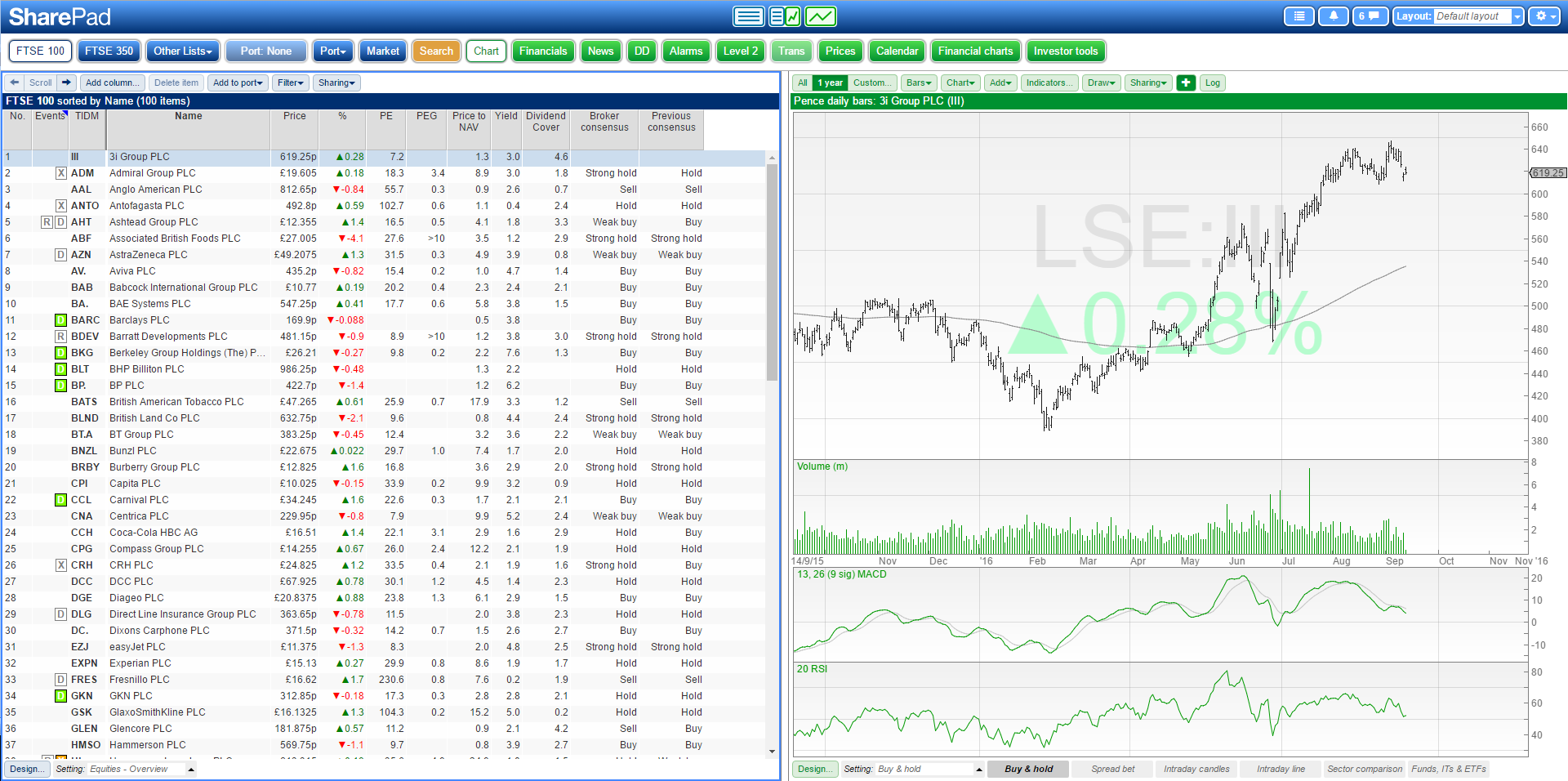
Task: Open the Other Lists dropdown
Action: coord(183,51)
